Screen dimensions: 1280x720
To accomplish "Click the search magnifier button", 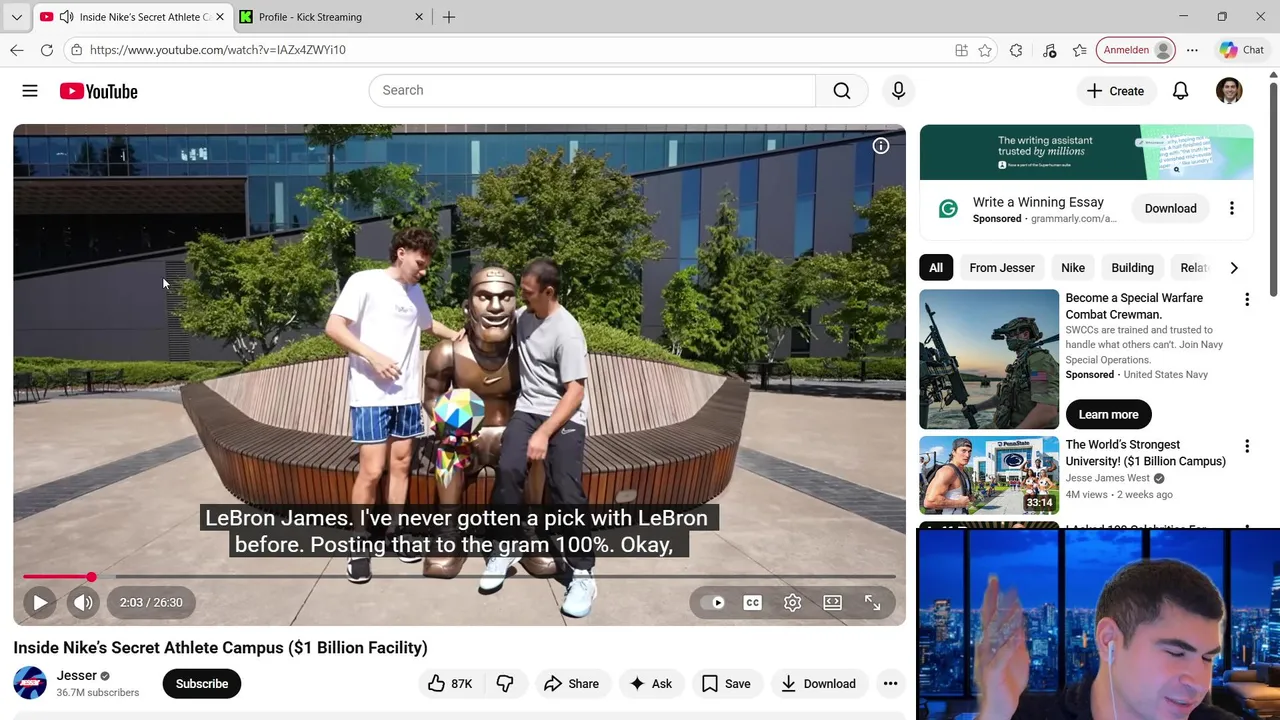I will pyautogui.click(x=842, y=91).
